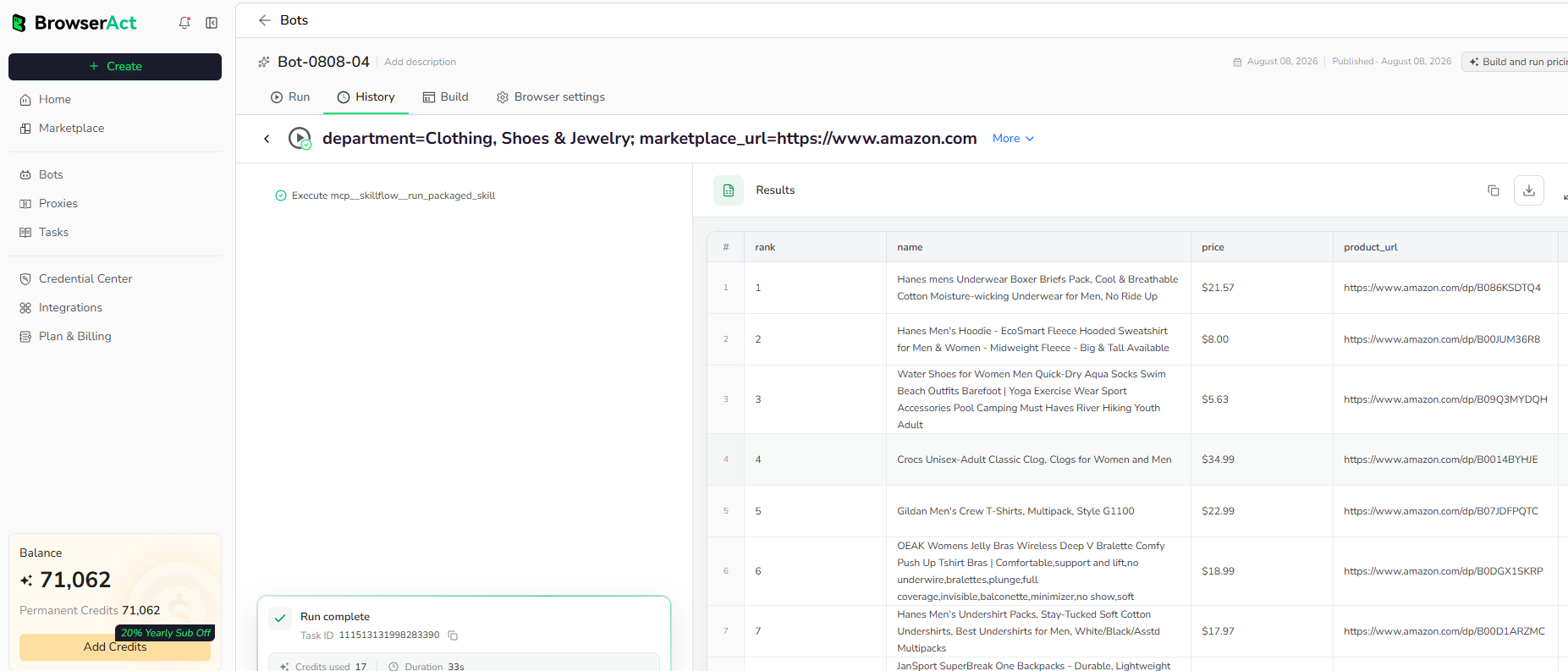Click the back arrow beside Bots

pyautogui.click(x=265, y=20)
